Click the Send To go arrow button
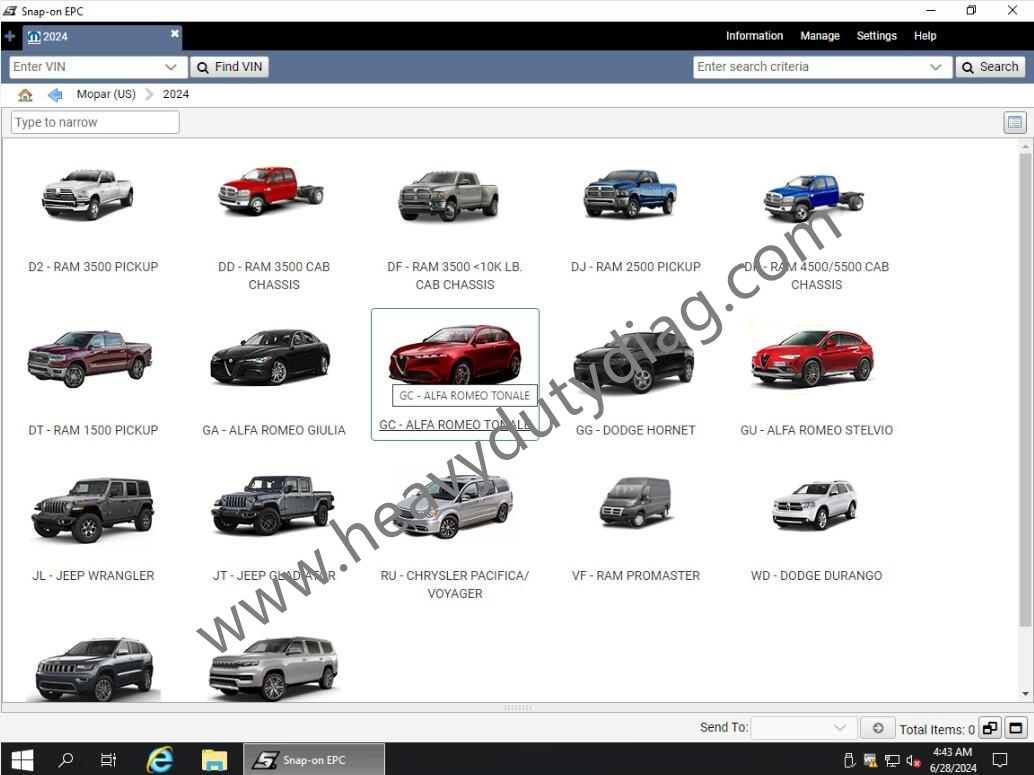The height and width of the screenshot is (775, 1034). tap(878, 728)
